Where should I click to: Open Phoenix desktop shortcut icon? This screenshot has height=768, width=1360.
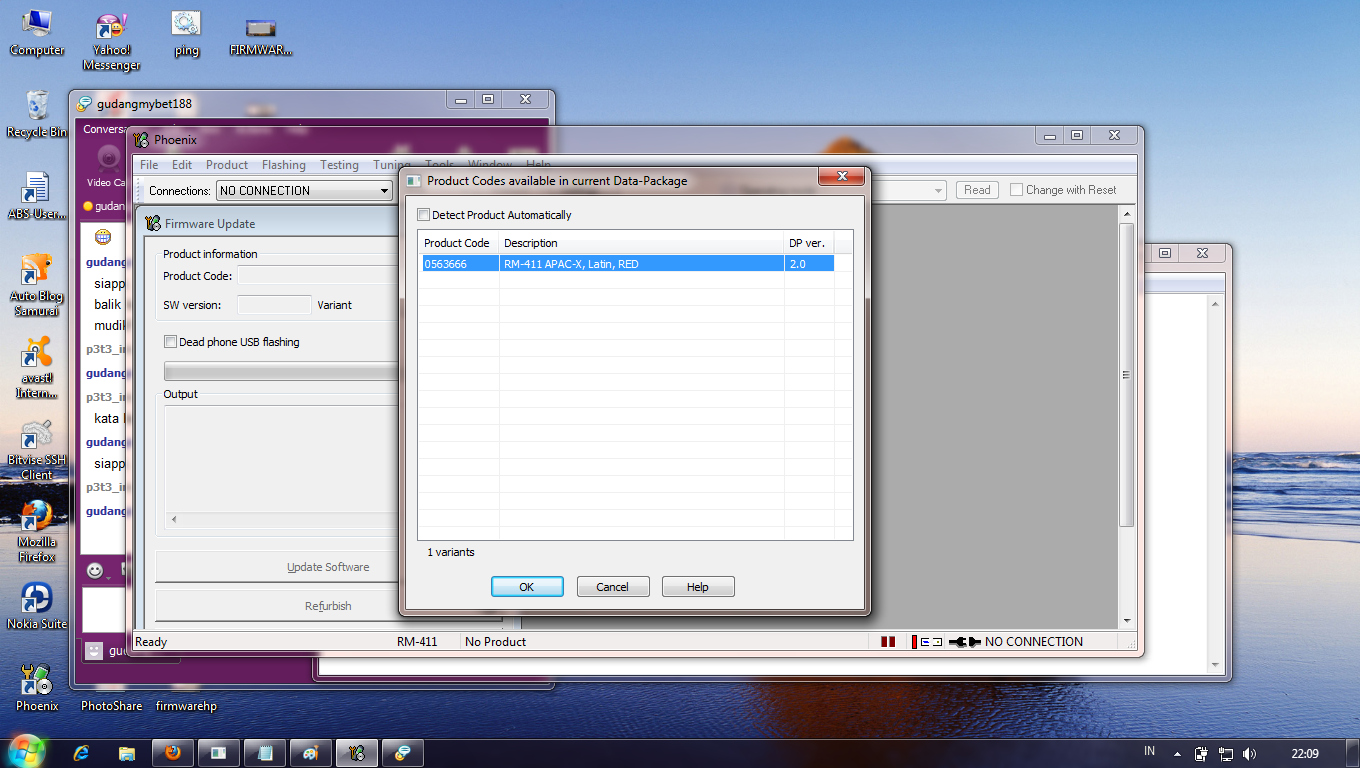[37, 688]
